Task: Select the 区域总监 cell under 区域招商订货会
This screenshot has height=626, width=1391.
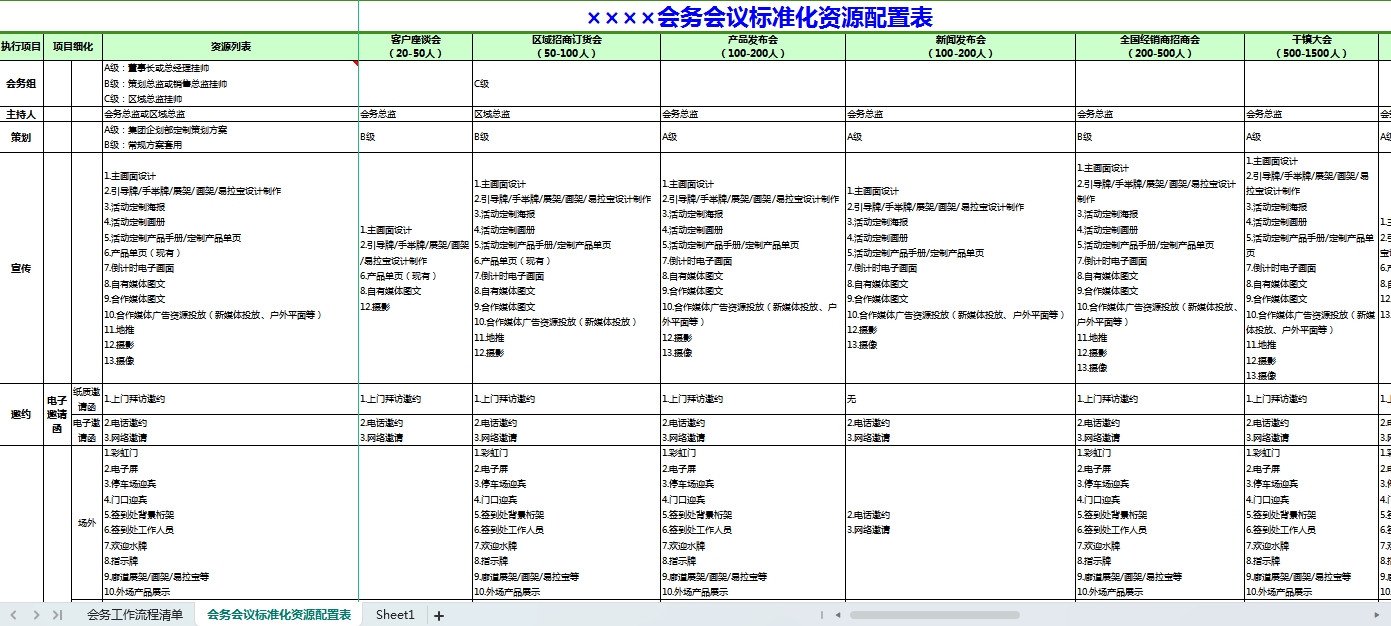Action: tap(566, 114)
